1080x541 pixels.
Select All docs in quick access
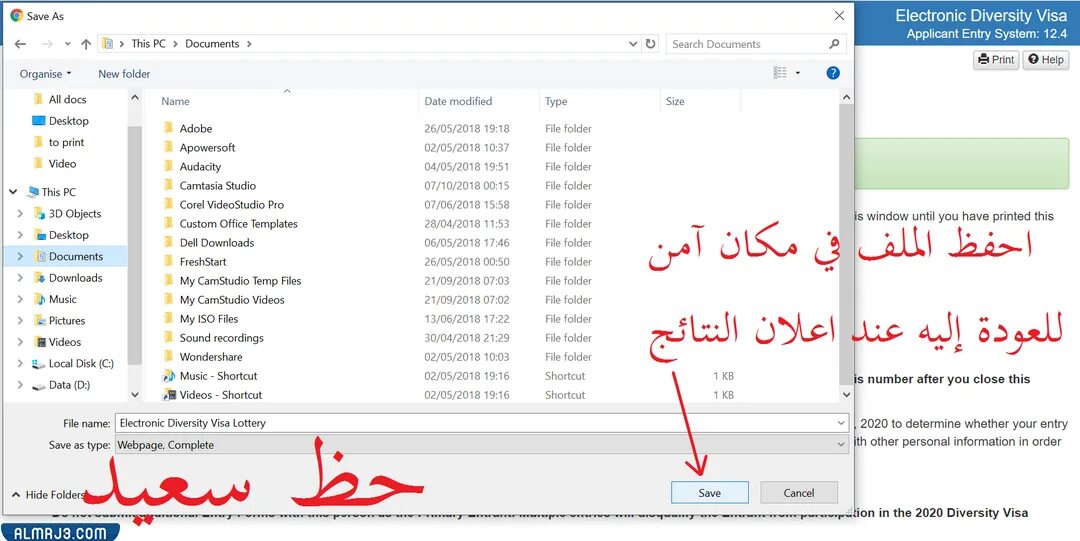(x=68, y=99)
